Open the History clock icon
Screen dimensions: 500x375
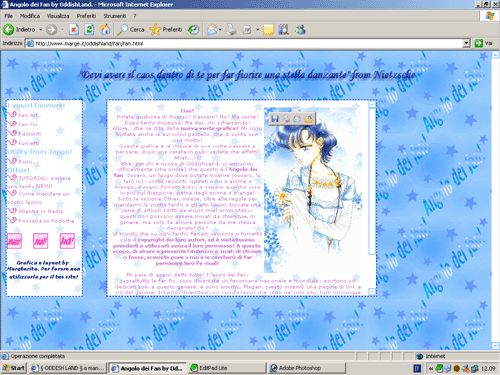point(193,30)
